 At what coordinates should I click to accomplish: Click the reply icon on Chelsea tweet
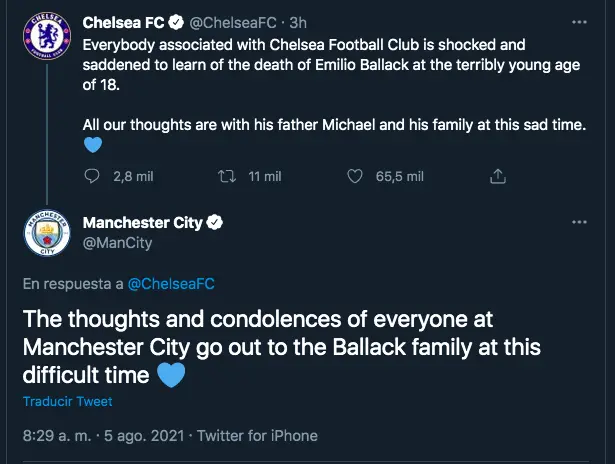point(92,176)
